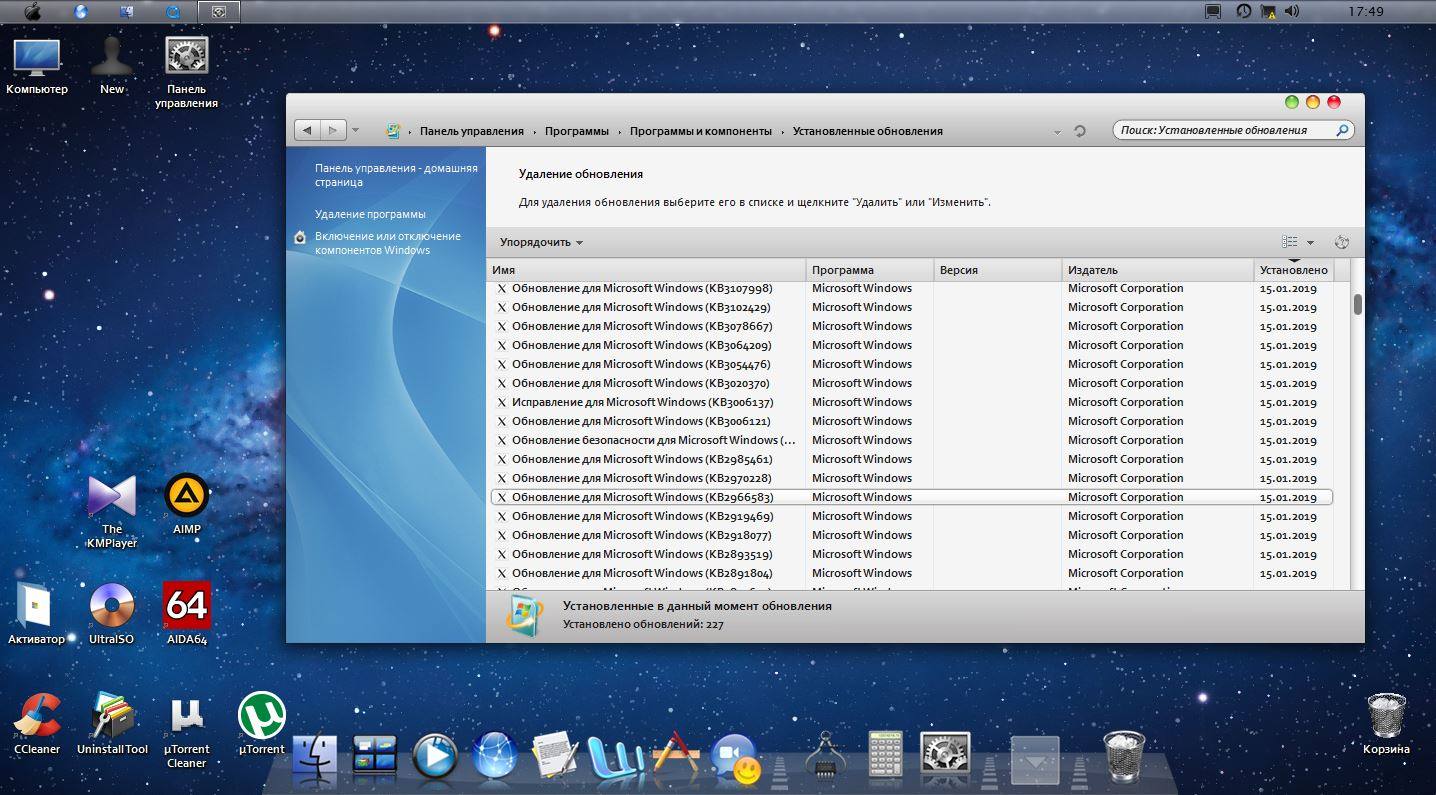Launch UltraISO from the desktop
Screen dimensions: 1436x795
pos(111,614)
